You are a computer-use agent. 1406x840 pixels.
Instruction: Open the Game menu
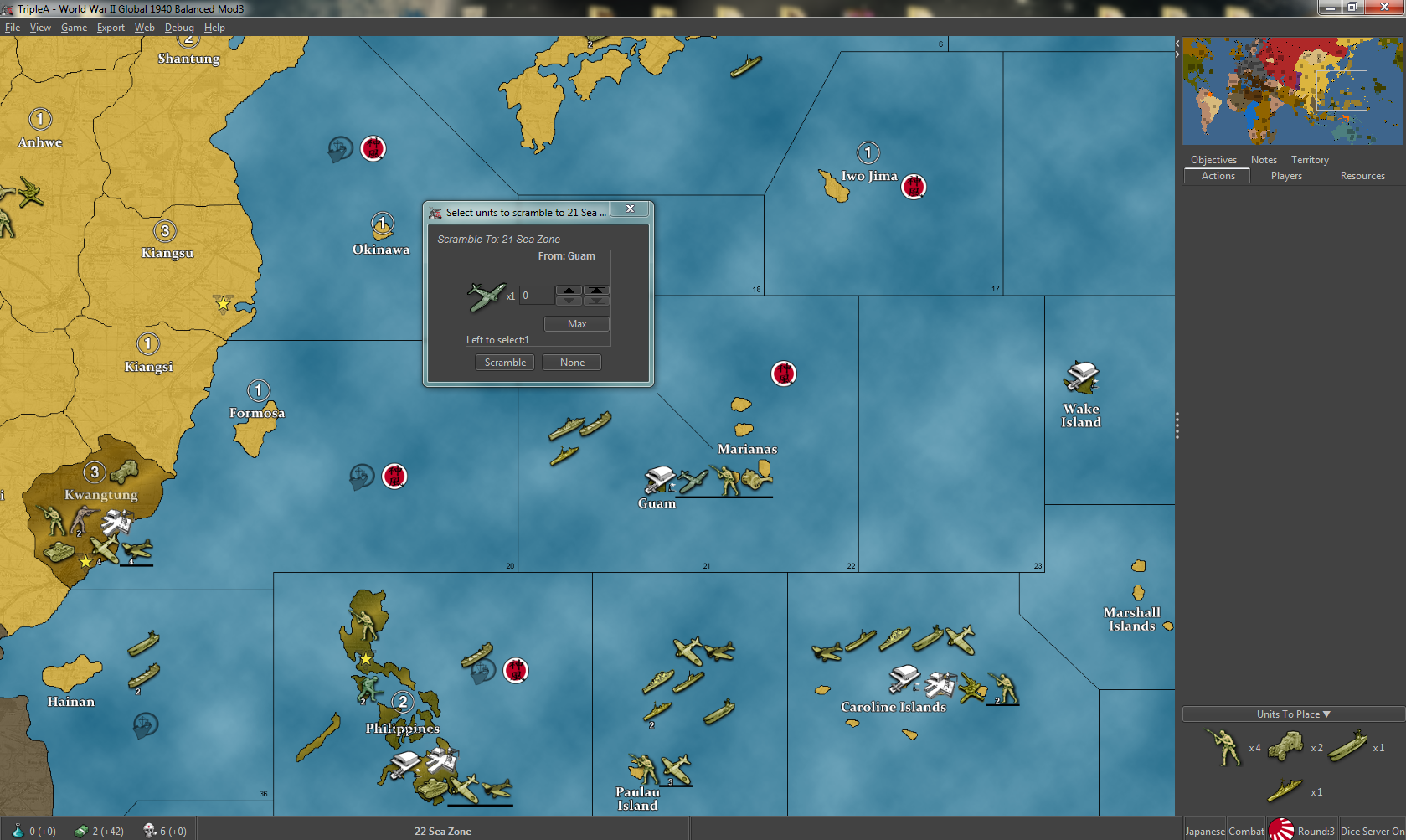(x=74, y=28)
